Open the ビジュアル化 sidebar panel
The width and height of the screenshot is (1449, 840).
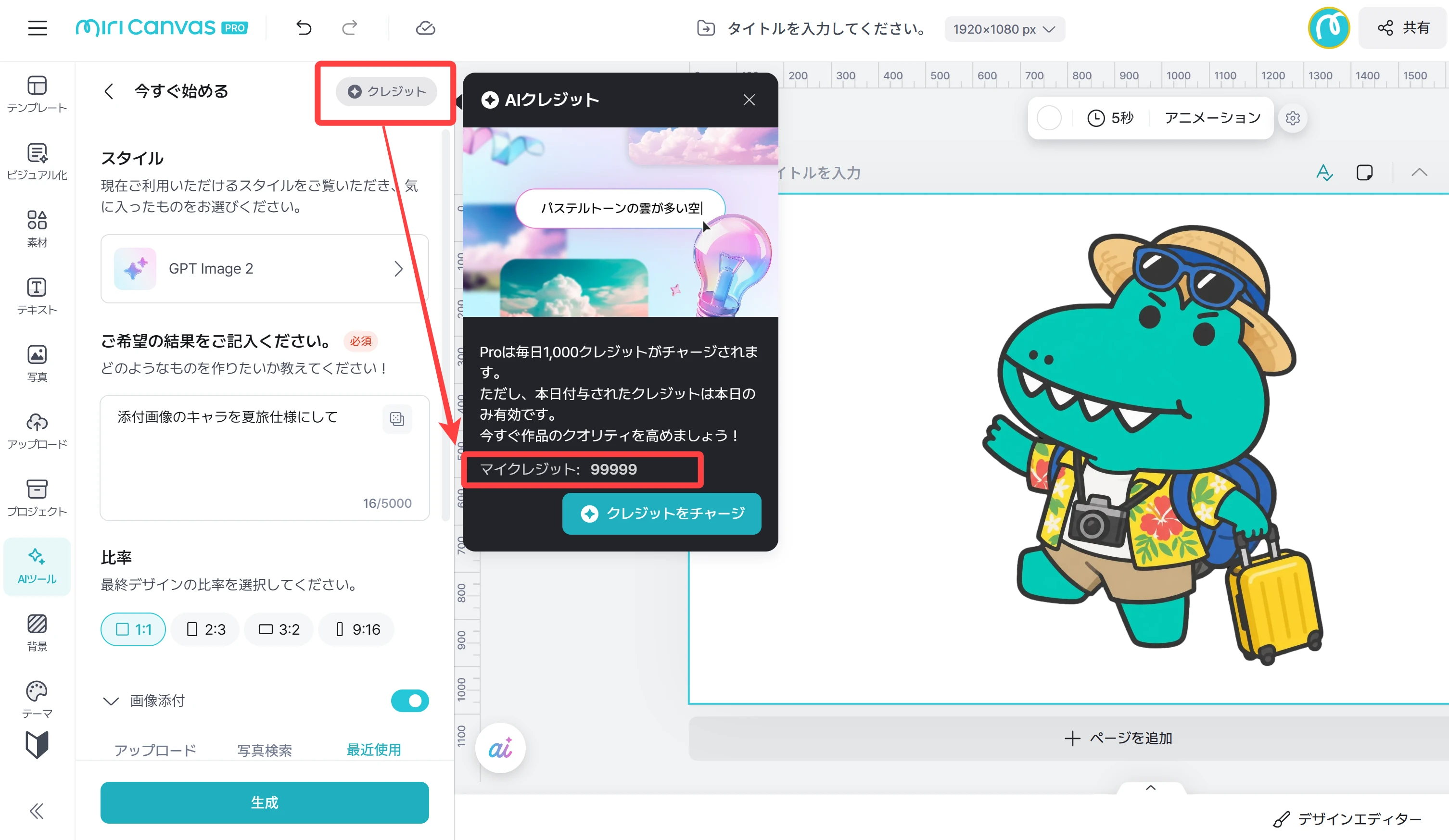coord(38,162)
